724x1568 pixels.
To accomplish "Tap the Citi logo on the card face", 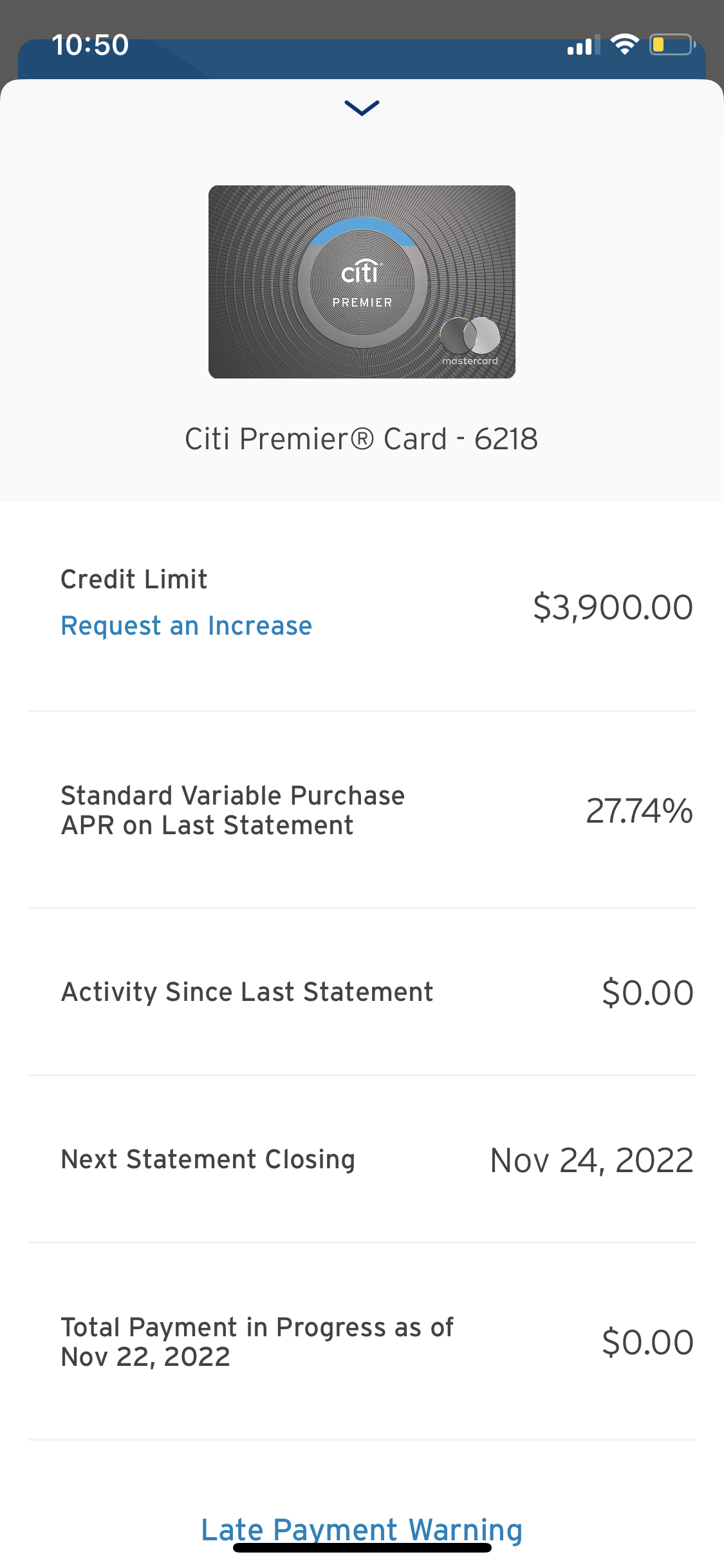I will click(362, 273).
